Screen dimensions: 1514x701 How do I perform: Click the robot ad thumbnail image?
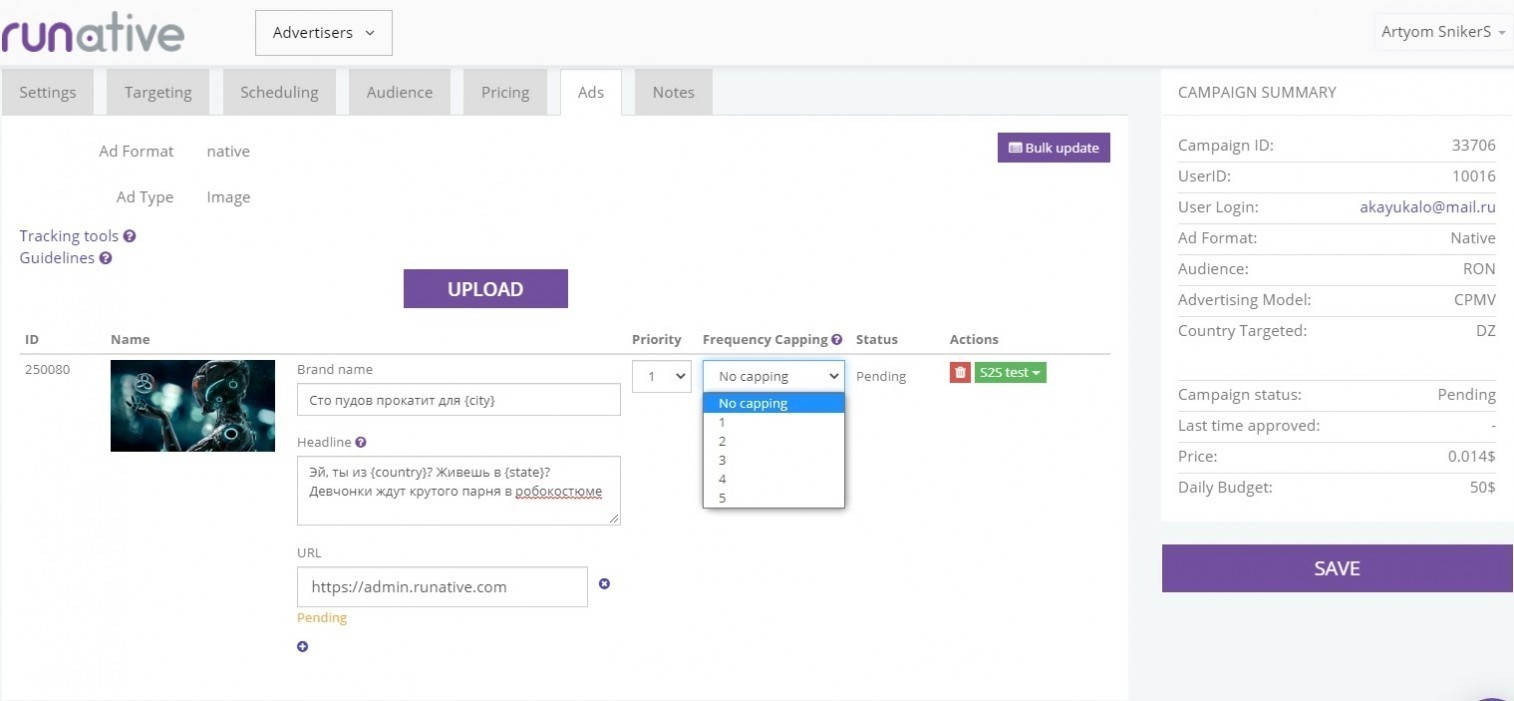[193, 406]
